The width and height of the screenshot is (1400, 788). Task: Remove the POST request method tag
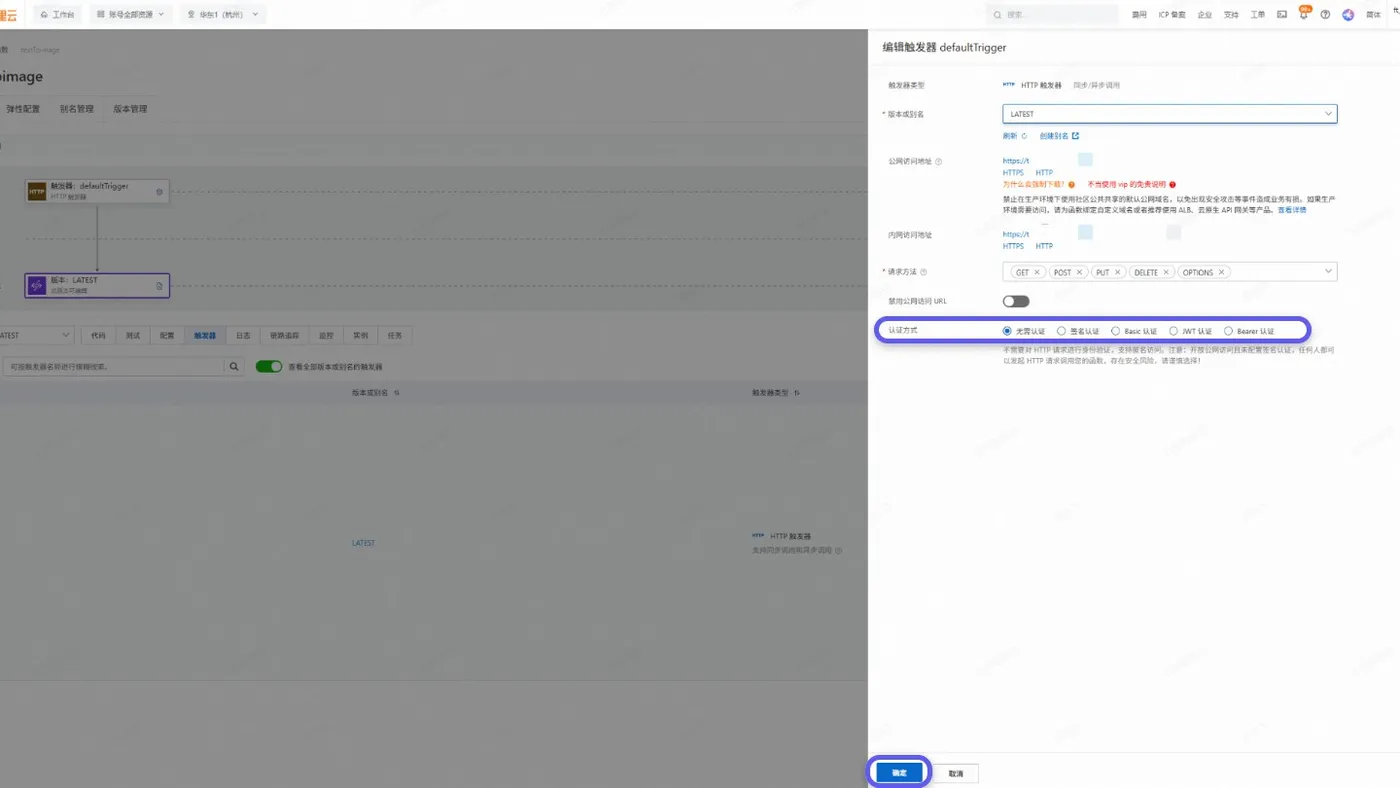pyautogui.click(x=1079, y=272)
